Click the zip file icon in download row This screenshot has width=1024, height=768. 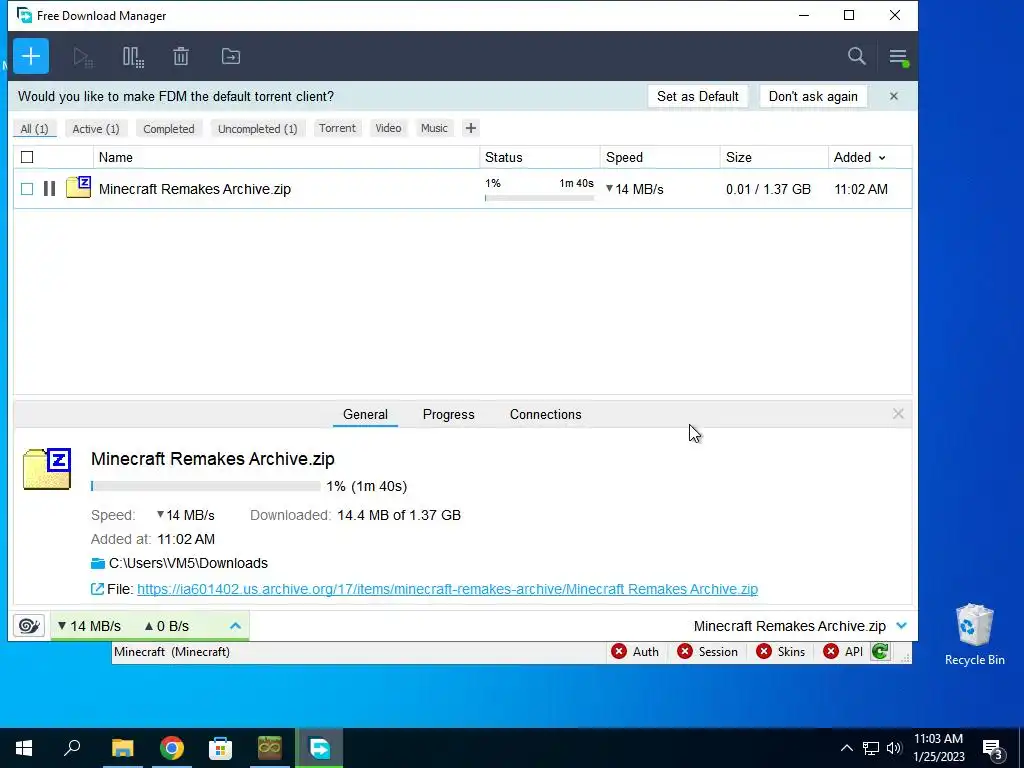coord(78,187)
